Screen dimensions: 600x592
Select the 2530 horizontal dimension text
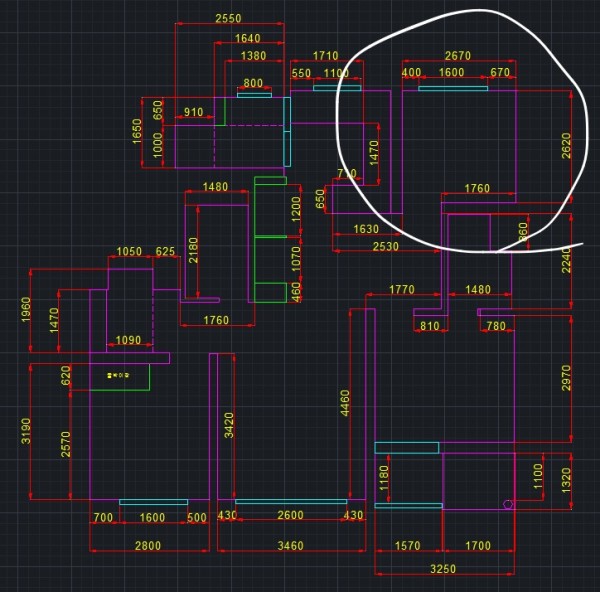pyautogui.click(x=385, y=246)
